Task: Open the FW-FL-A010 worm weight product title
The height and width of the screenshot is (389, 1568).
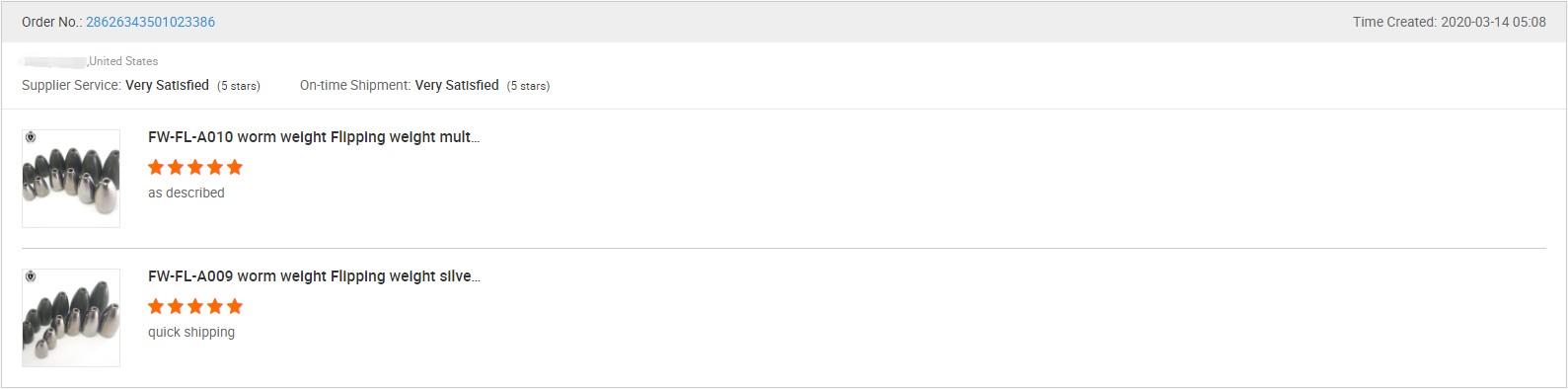Action: click(x=314, y=137)
